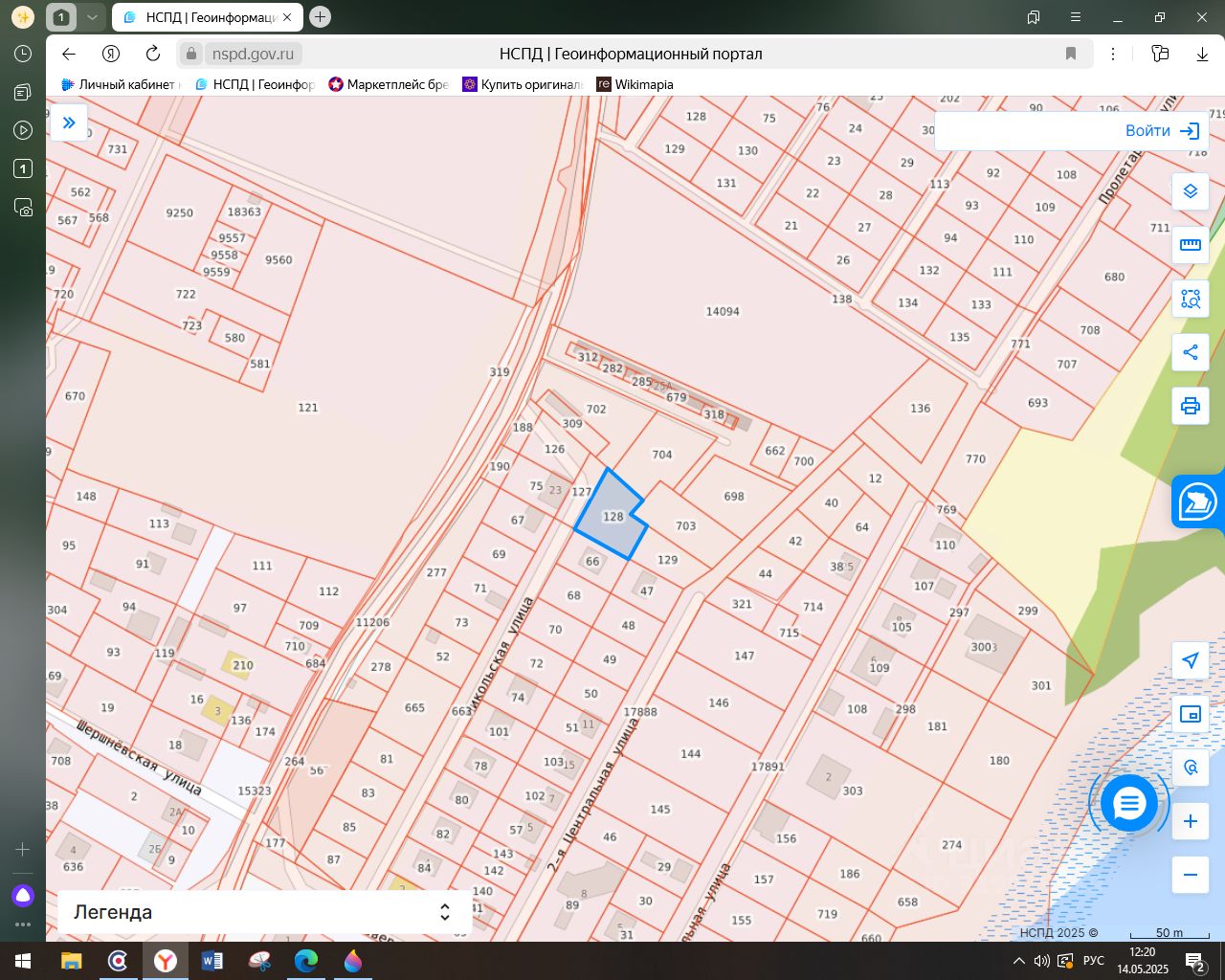Screen dimensions: 1225x980
Task: Select parcel 704 on the map
Action: click(662, 455)
